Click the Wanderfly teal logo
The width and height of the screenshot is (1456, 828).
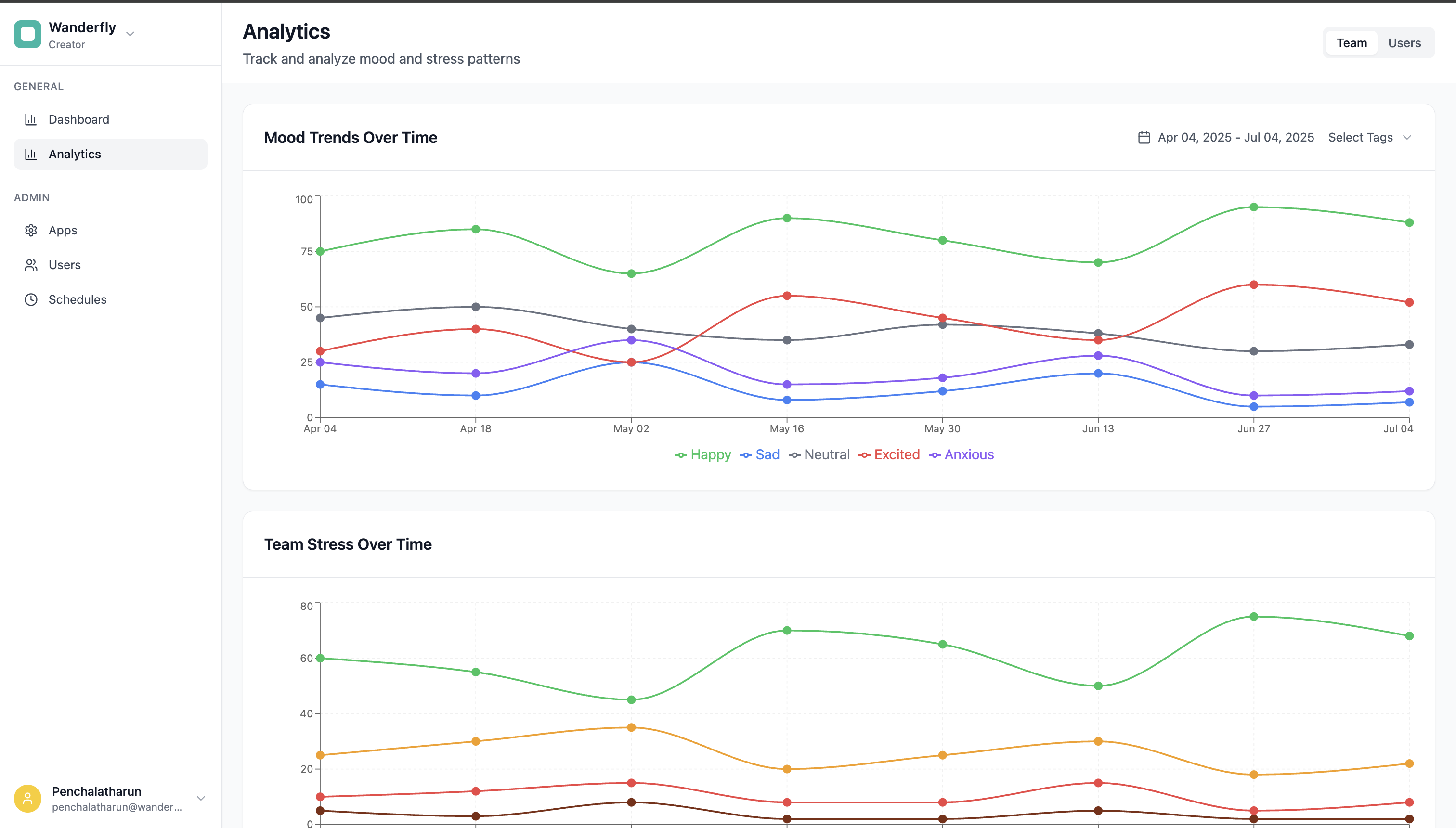pyautogui.click(x=27, y=34)
